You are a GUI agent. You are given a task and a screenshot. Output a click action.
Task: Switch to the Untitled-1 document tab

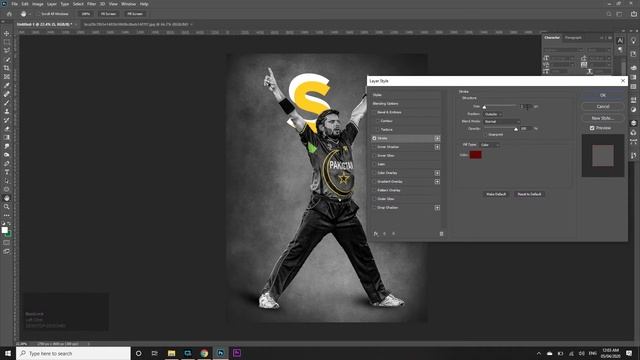coord(45,24)
